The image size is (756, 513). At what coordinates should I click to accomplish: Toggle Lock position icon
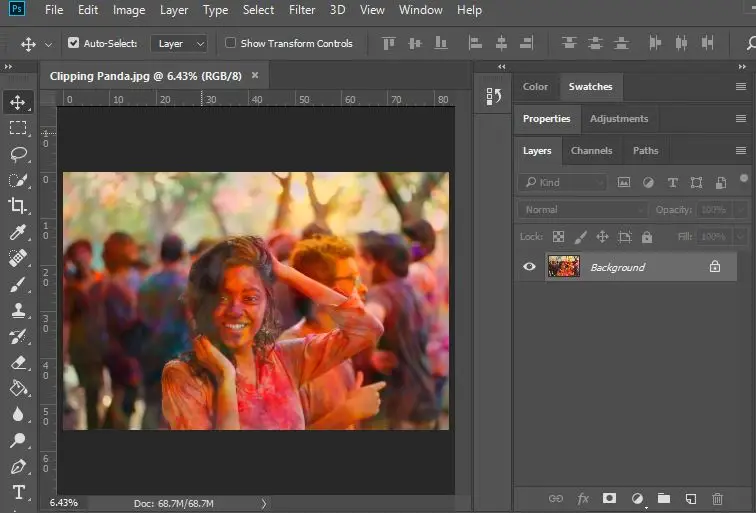tap(602, 237)
